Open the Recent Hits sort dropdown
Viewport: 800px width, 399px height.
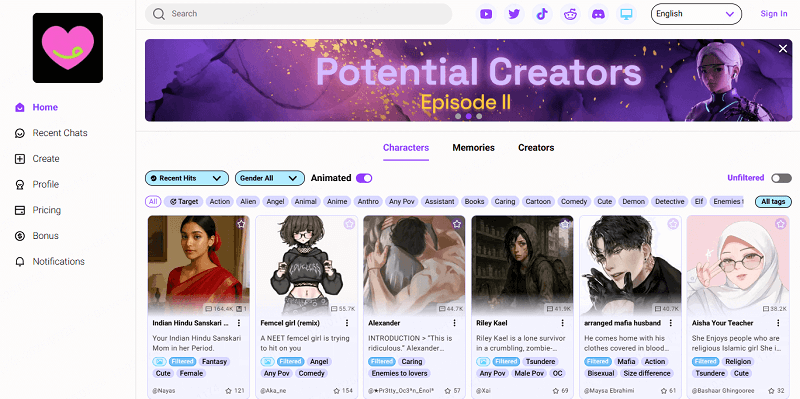(x=187, y=178)
